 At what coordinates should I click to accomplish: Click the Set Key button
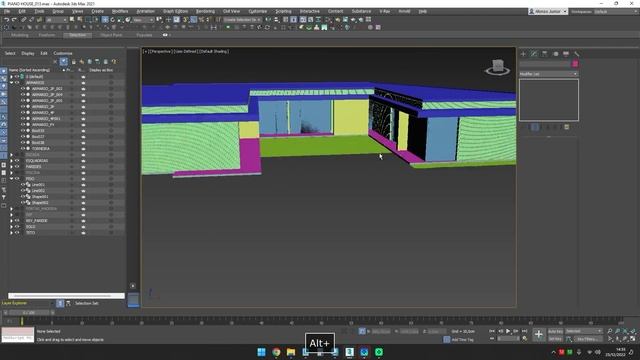point(555,339)
